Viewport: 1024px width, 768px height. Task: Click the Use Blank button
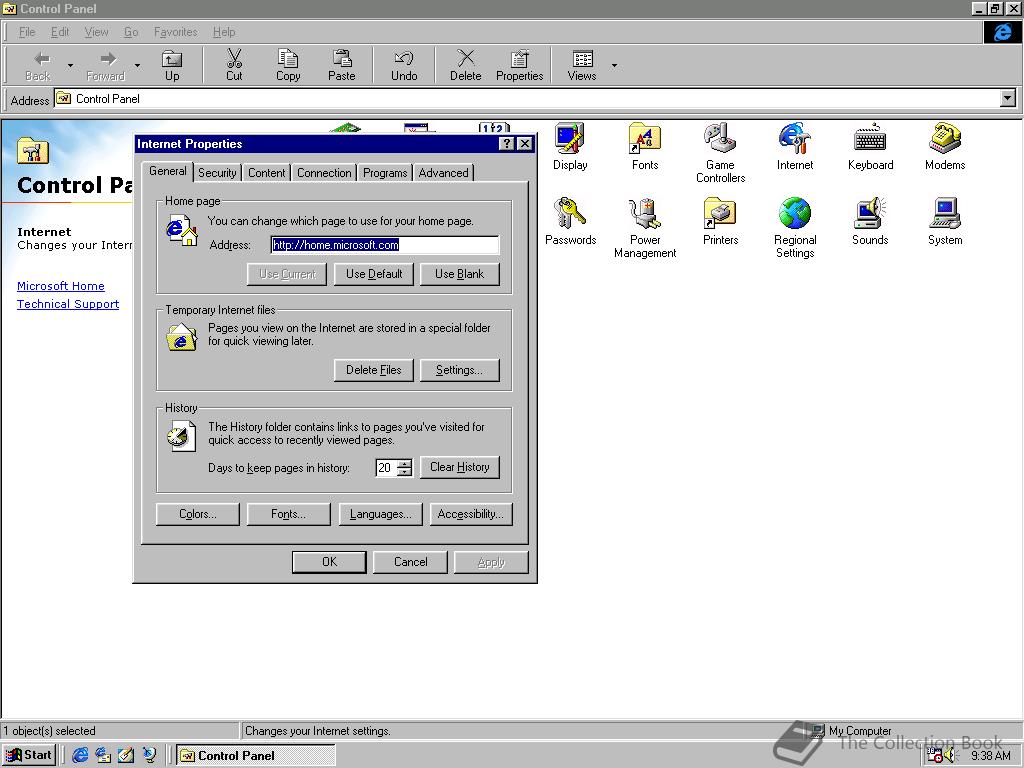tap(459, 274)
